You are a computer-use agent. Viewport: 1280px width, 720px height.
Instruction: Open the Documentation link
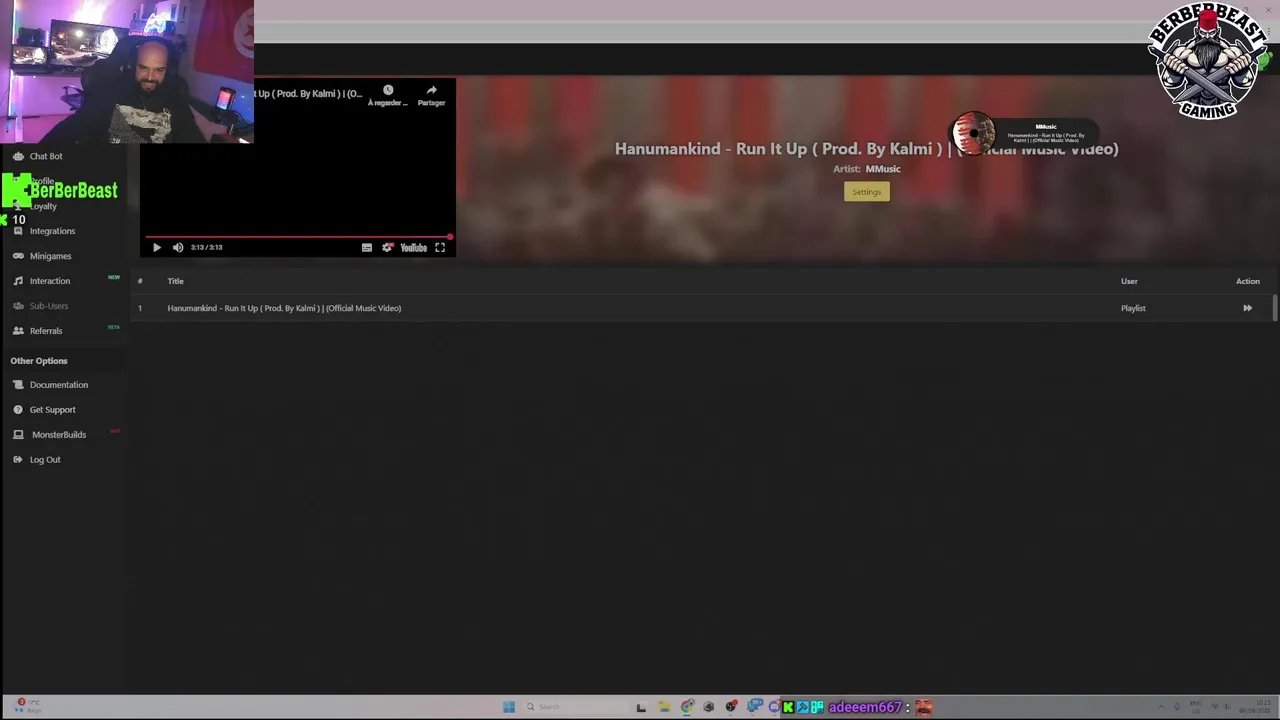(x=59, y=385)
